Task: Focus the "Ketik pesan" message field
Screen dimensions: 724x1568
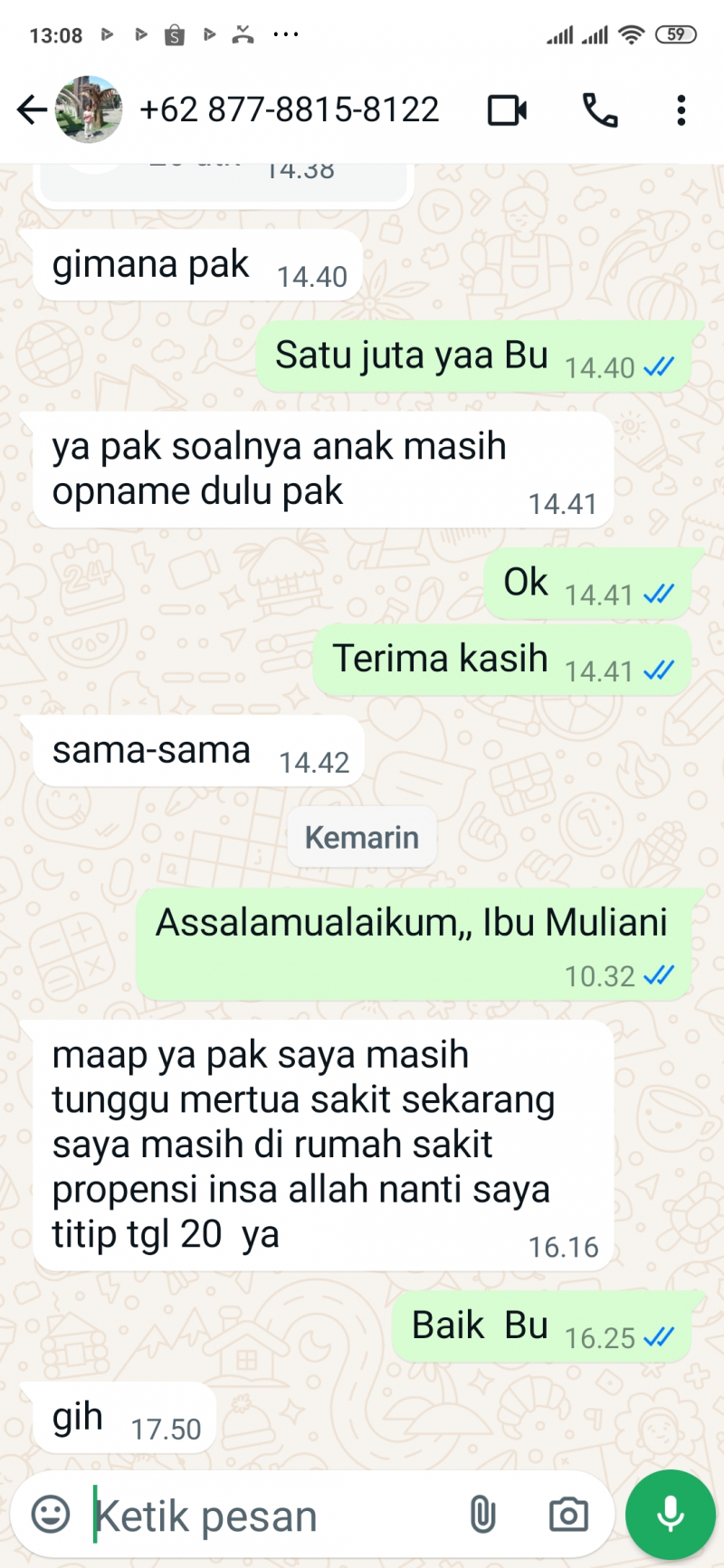Action: (271, 1516)
